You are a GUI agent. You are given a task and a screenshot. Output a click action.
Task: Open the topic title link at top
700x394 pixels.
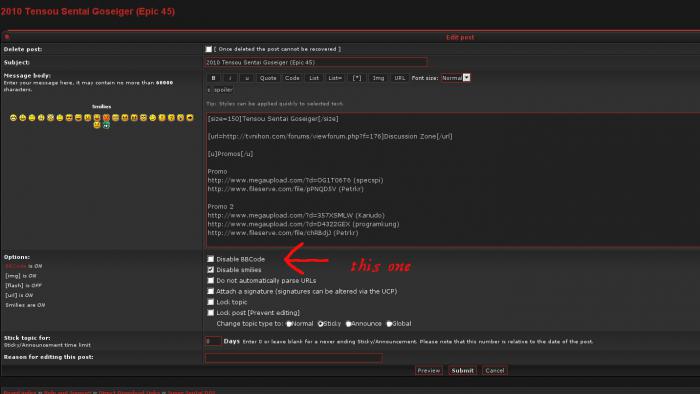tap(88, 12)
